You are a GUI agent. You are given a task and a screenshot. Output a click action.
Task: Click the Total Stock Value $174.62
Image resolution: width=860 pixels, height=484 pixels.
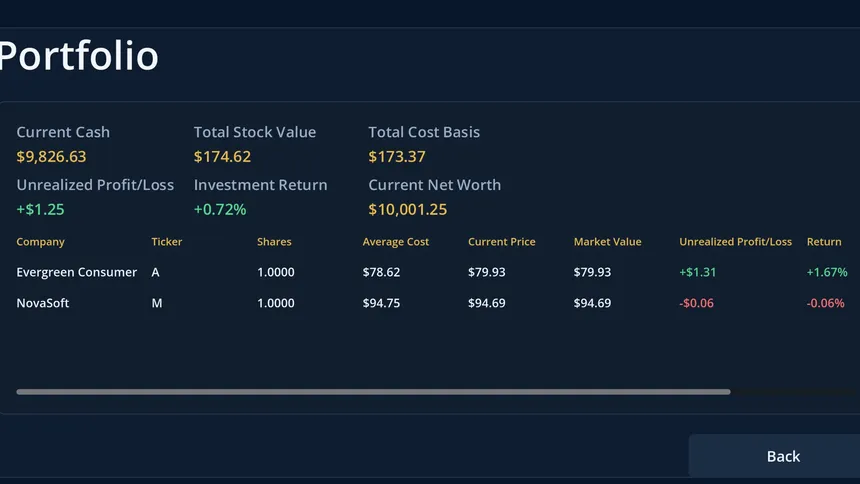(x=222, y=157)
